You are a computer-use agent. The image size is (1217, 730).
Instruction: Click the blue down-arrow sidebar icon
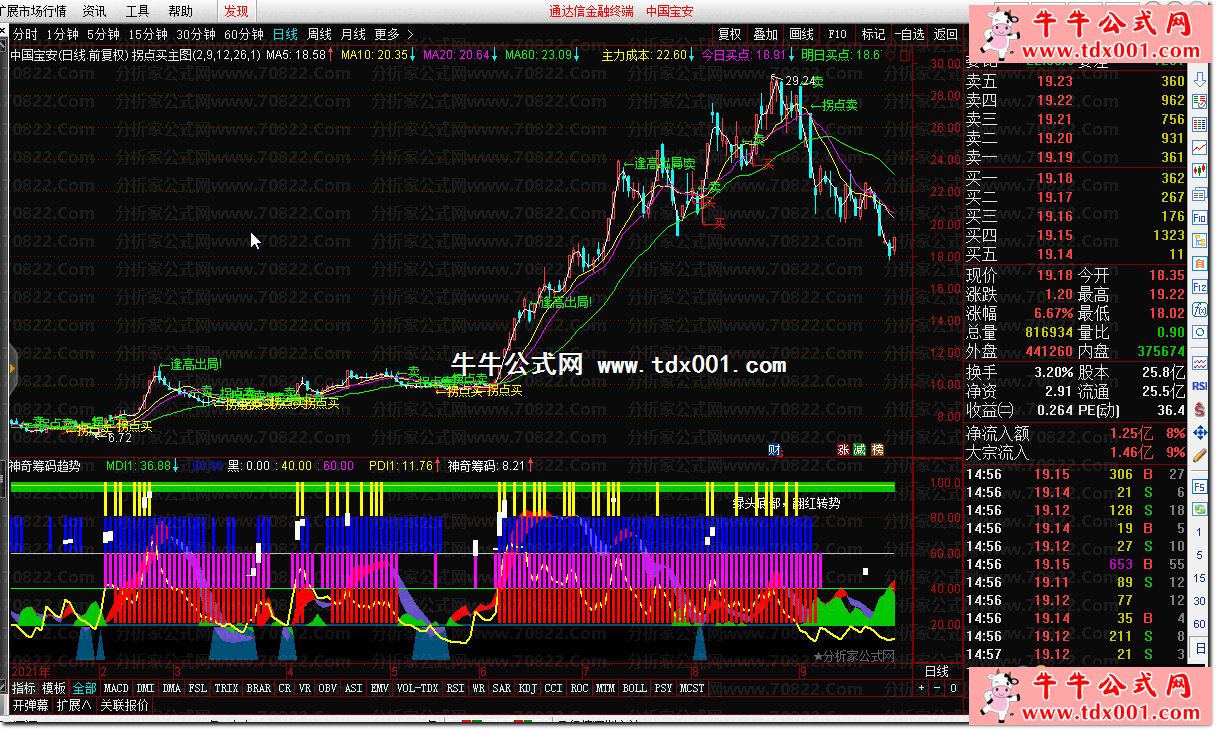coord(1200,79)
